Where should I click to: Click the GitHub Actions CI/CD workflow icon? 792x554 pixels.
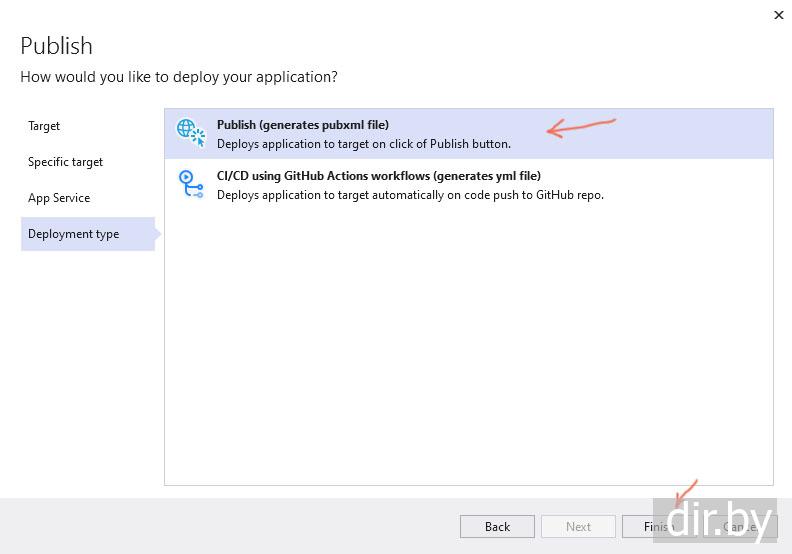click(x=189, y=183)
